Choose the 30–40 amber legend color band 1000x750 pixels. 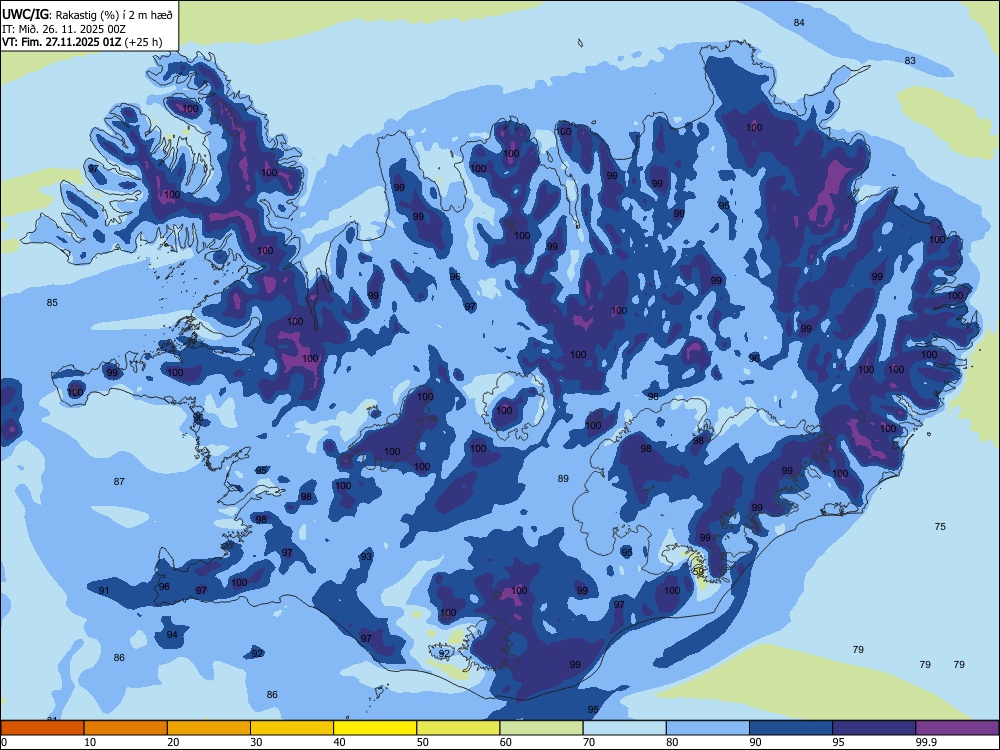pyautogui.click(x=292, y=728)
